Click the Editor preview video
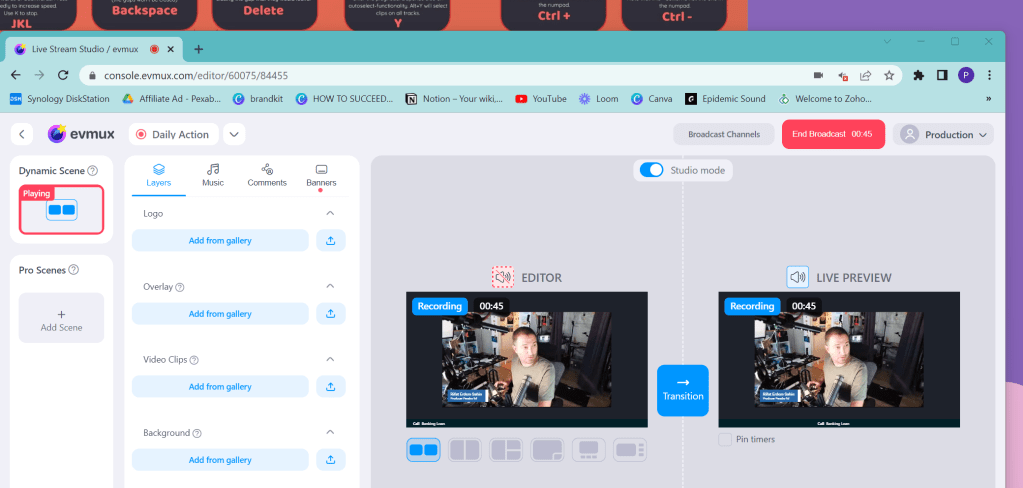The width and height of the screenshot is (1023, 488). [527, 359]
